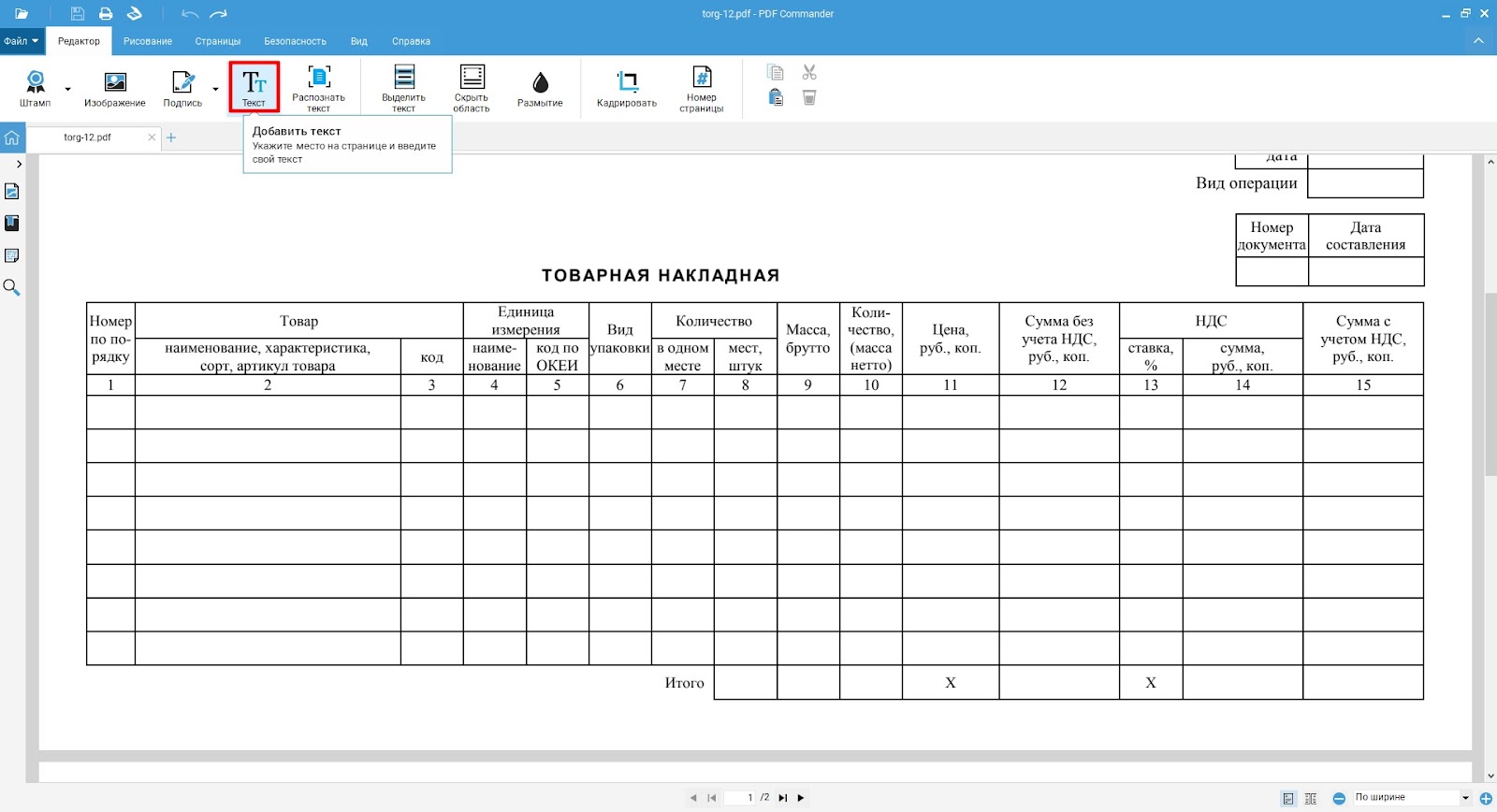Zoom in with the plus button
The height and width of the screenshot is (812, 1497).
click(1486, 798)
